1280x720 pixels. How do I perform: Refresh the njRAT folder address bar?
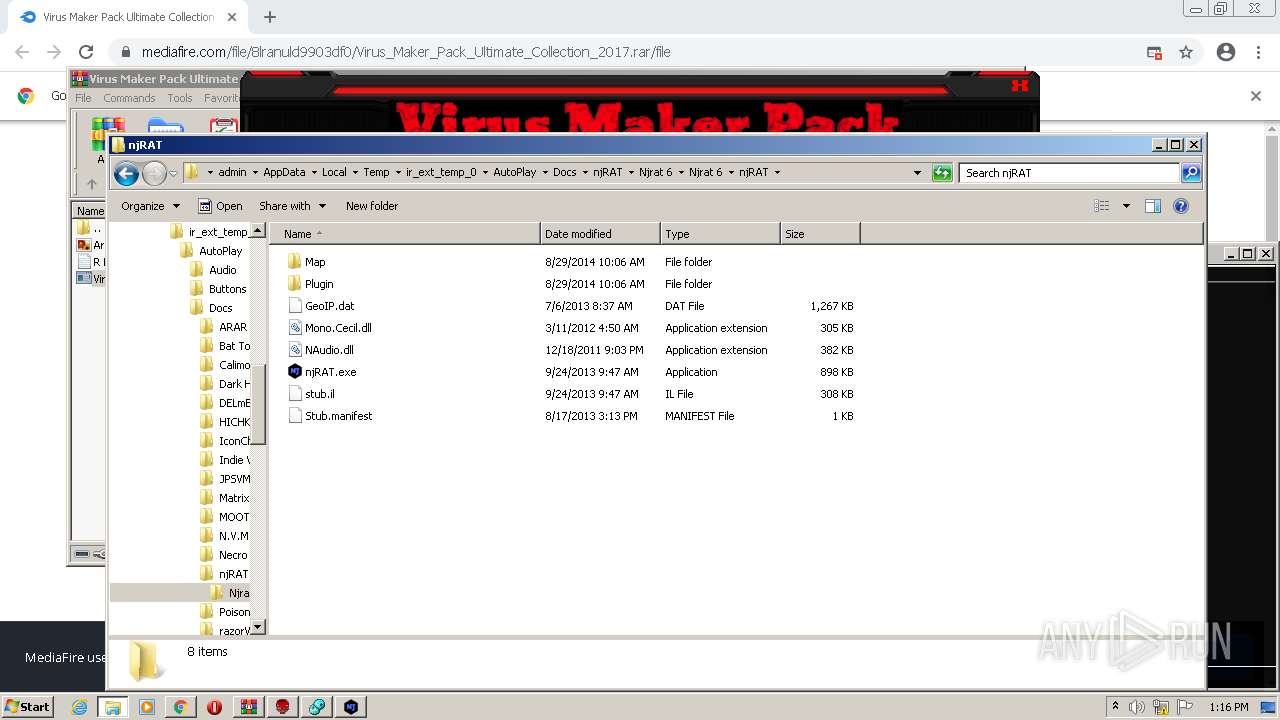tap(942, 173)
